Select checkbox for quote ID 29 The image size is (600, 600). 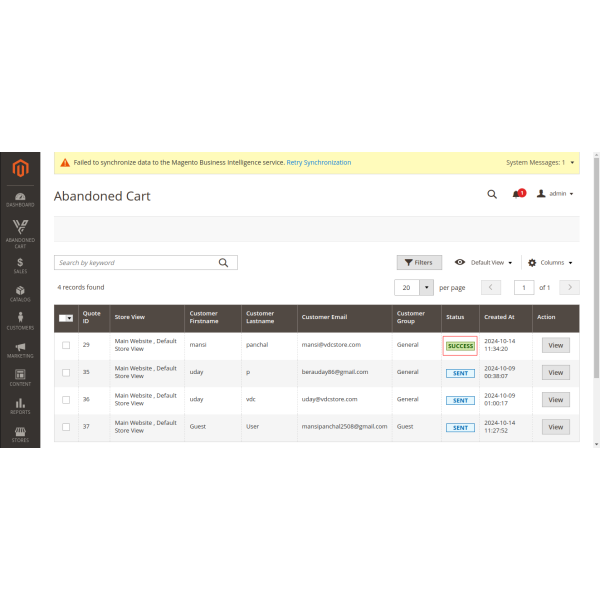66,345
